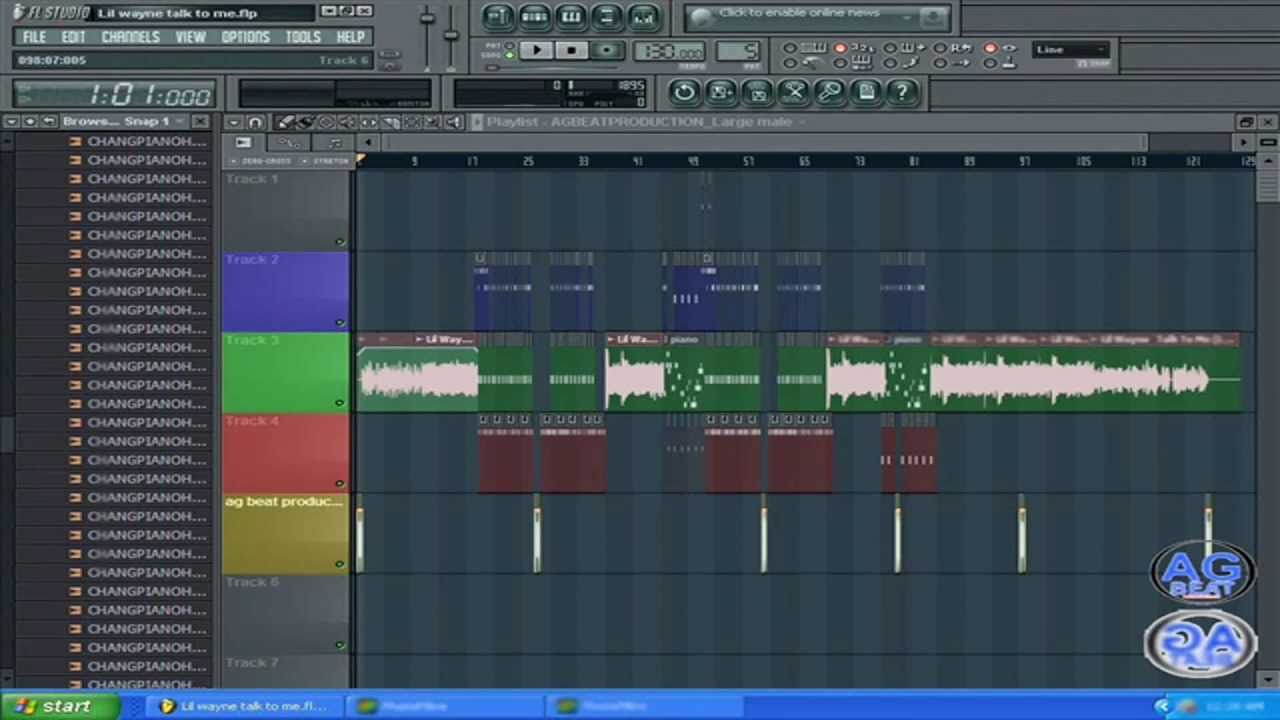Click 'Click to enable online news' bar
Screen dimensions: 1280x720
pos(800,14)
